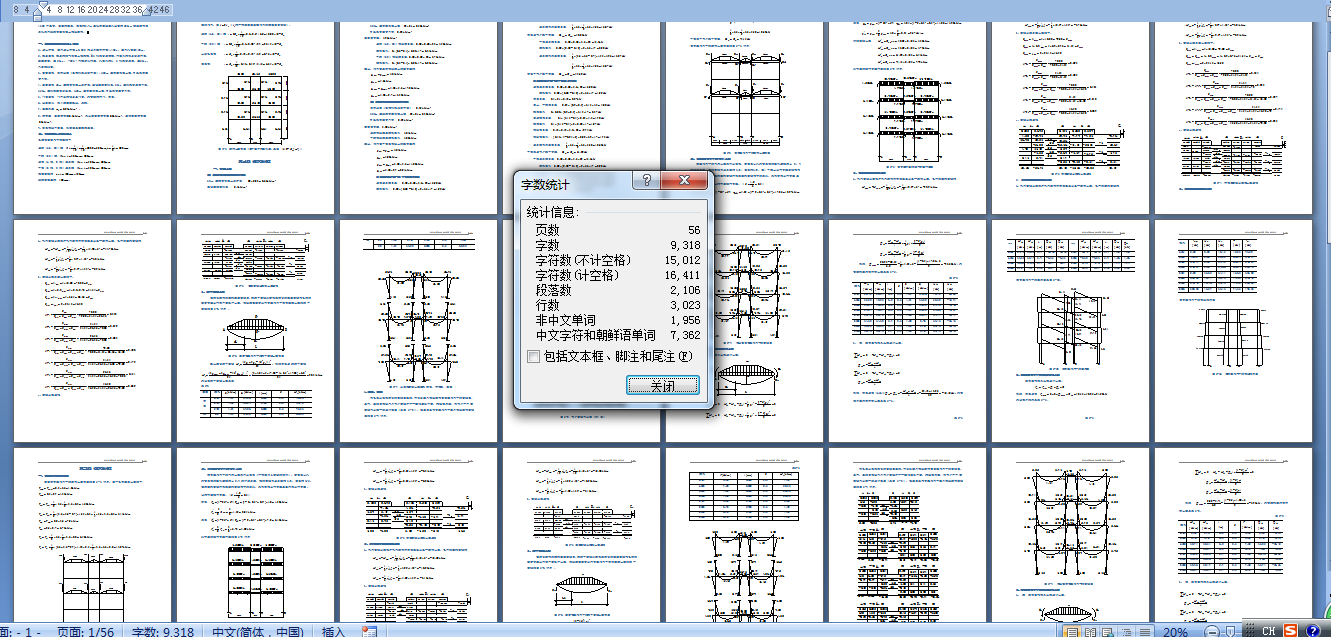Click the 20% zoom level button
The width and height of the screenshot is (1331, 637).
(1175, 632)
